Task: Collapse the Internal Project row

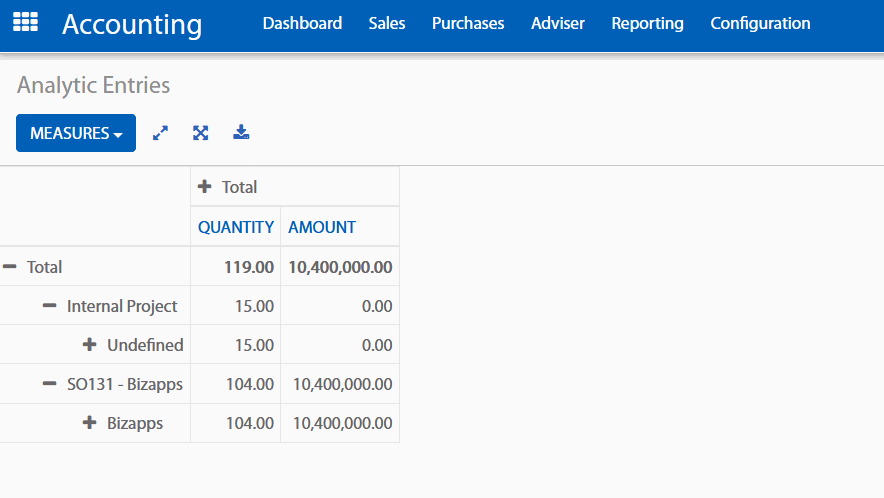Action: coord(50,306)
